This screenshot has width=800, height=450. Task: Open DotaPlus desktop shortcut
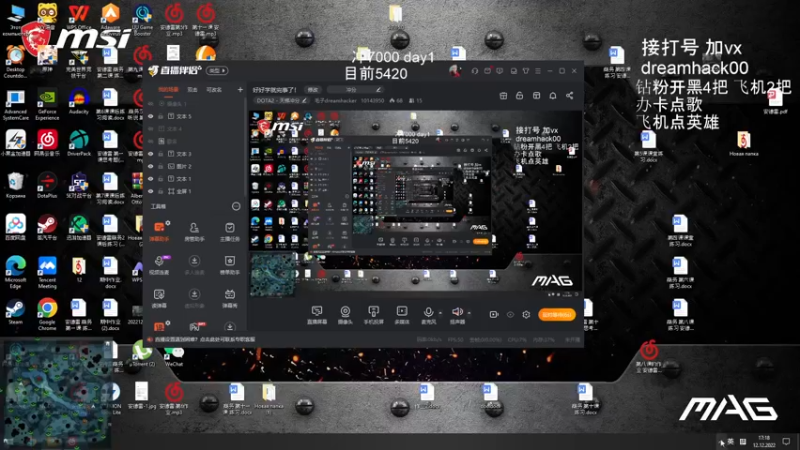click(x=47, y=186)
